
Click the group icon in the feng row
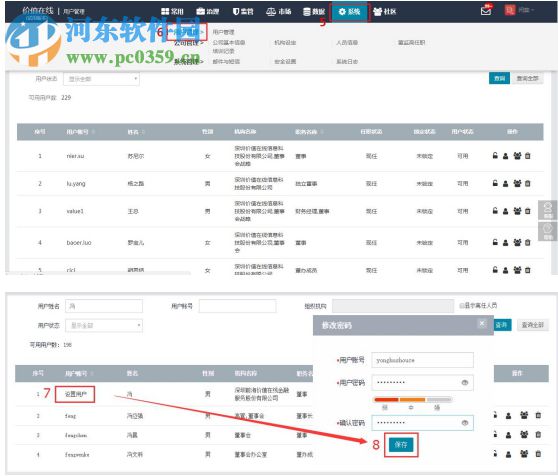point(524,415)
